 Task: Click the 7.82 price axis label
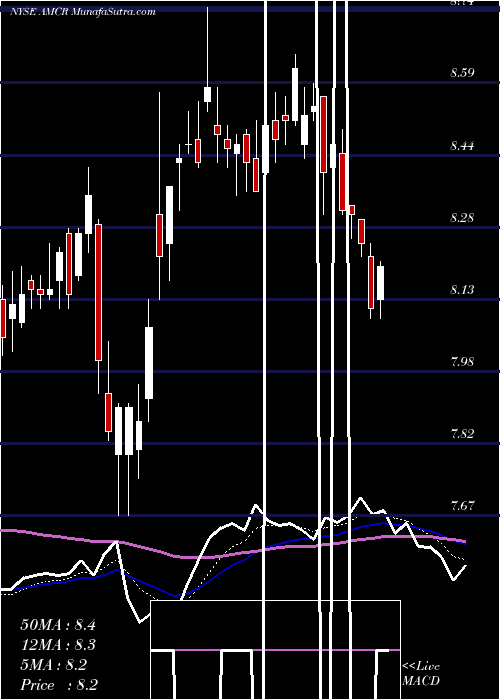pos(462,433)
